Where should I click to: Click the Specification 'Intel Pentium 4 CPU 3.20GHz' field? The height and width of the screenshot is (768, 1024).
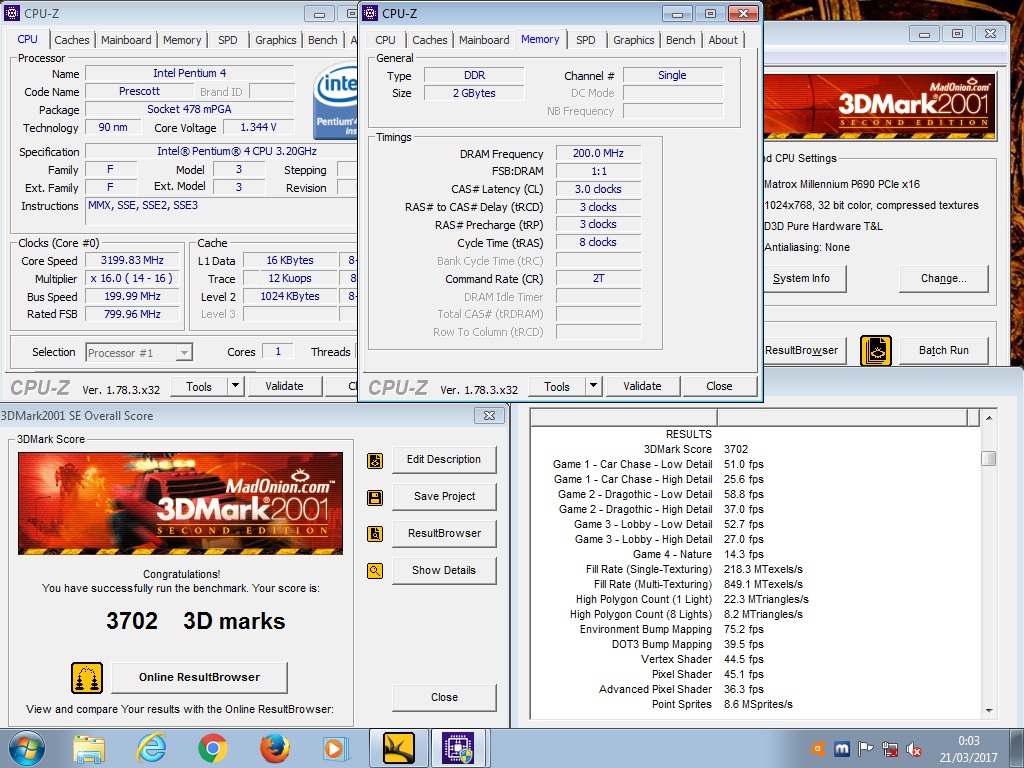(221, 152)
